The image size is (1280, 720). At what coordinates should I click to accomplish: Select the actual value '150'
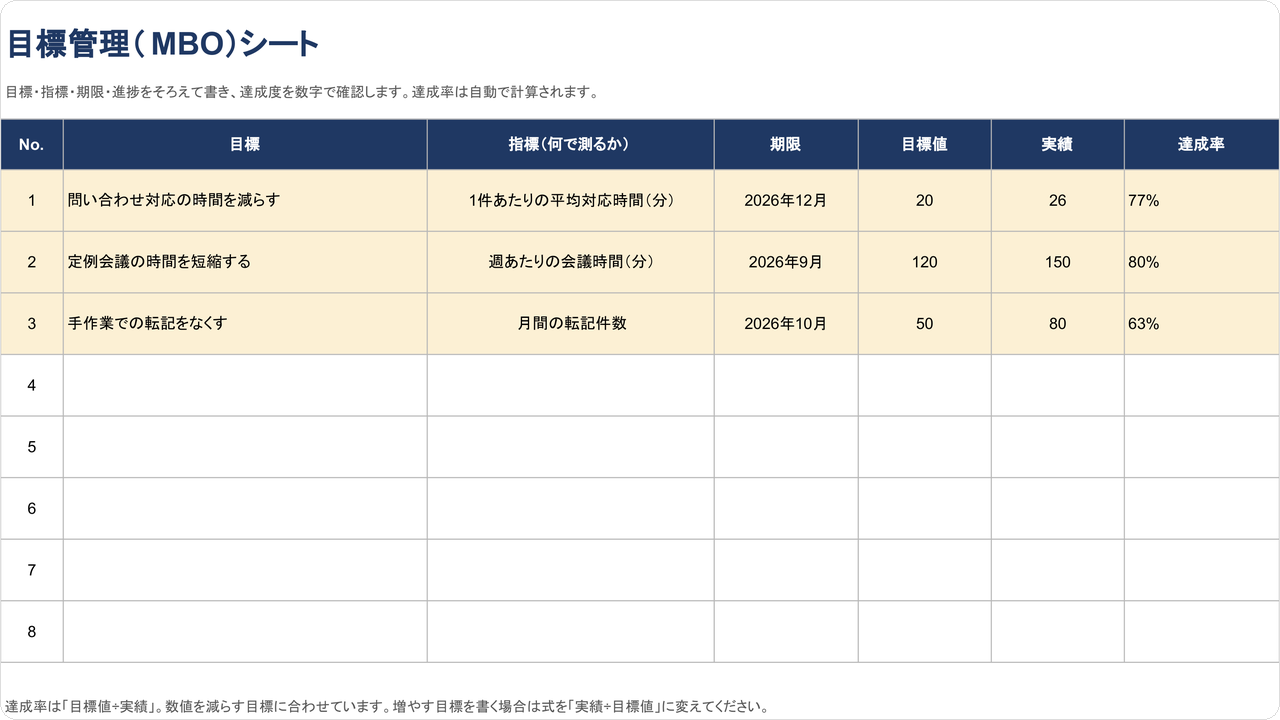(x=1058, y=262)
